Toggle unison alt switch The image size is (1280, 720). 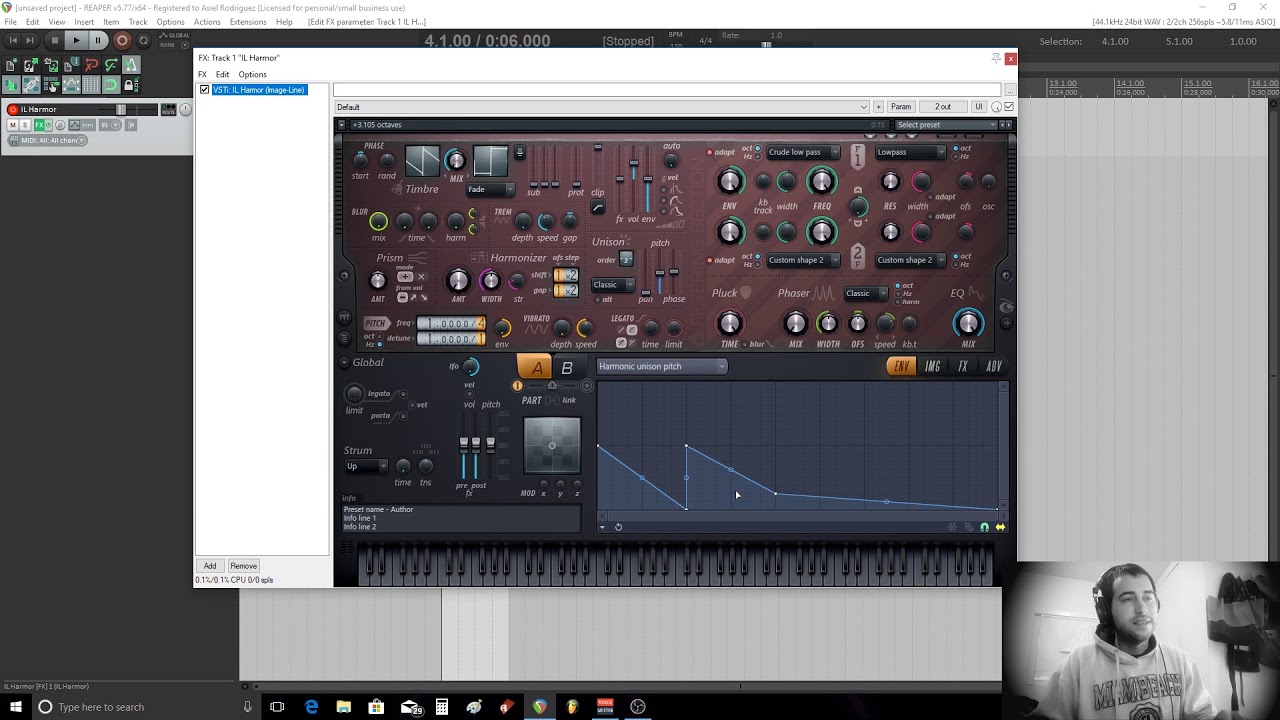pos(598,299)
